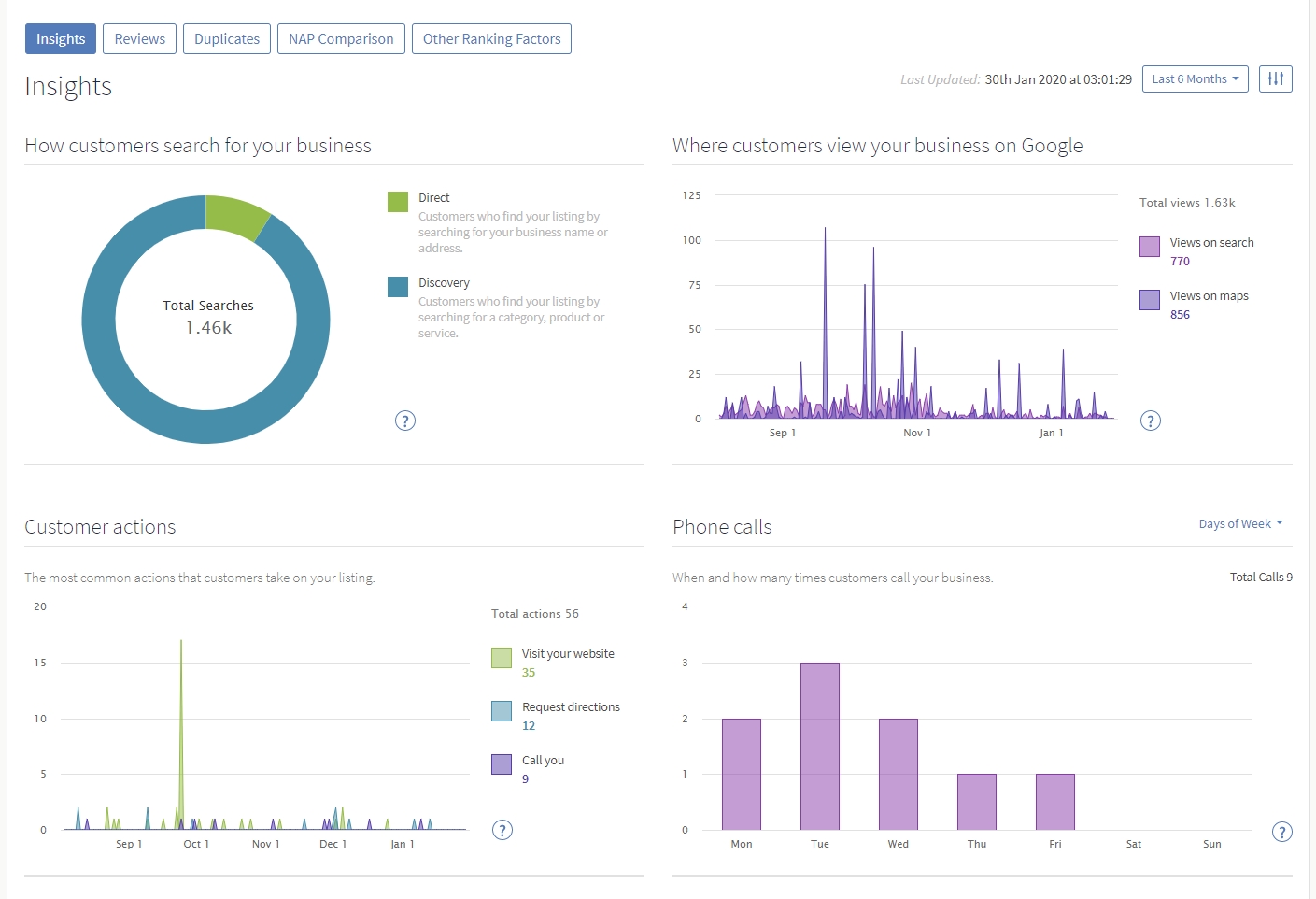1316x899 pixels.
Task: Open the Days of Week dropdown
Action: (1240, 524)
